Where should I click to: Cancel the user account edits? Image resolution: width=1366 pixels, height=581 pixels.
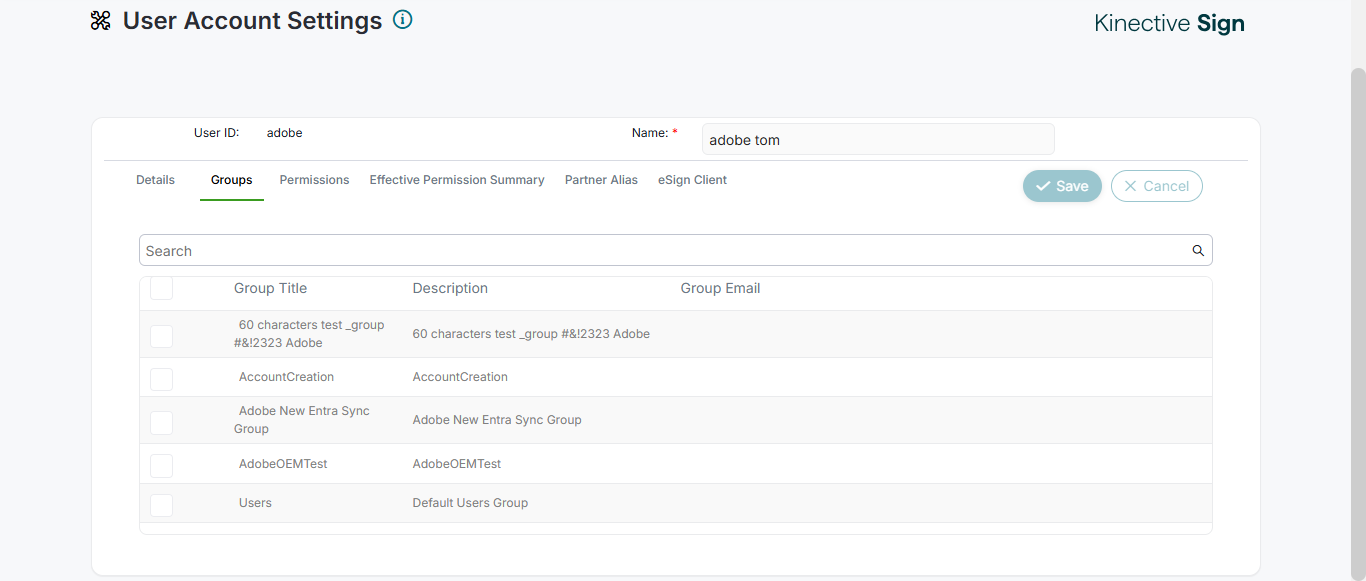(x=1156, y=186)
